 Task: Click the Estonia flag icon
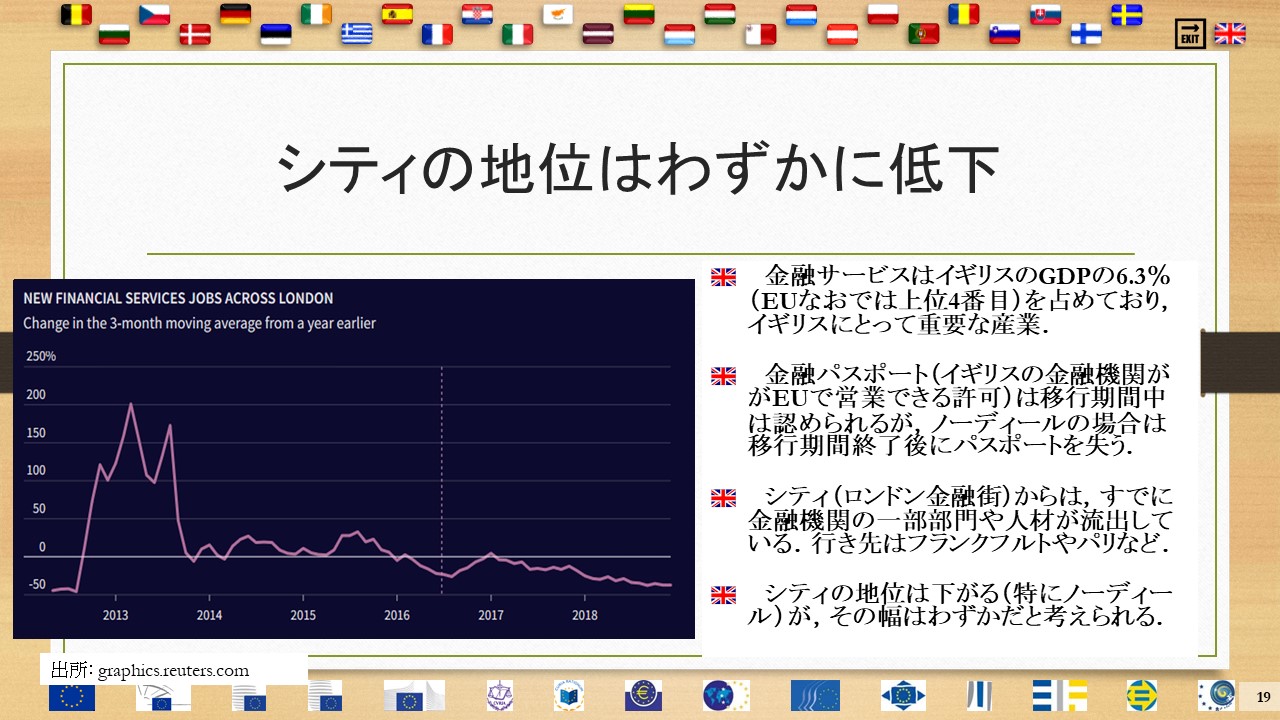(x=276, y=35)
